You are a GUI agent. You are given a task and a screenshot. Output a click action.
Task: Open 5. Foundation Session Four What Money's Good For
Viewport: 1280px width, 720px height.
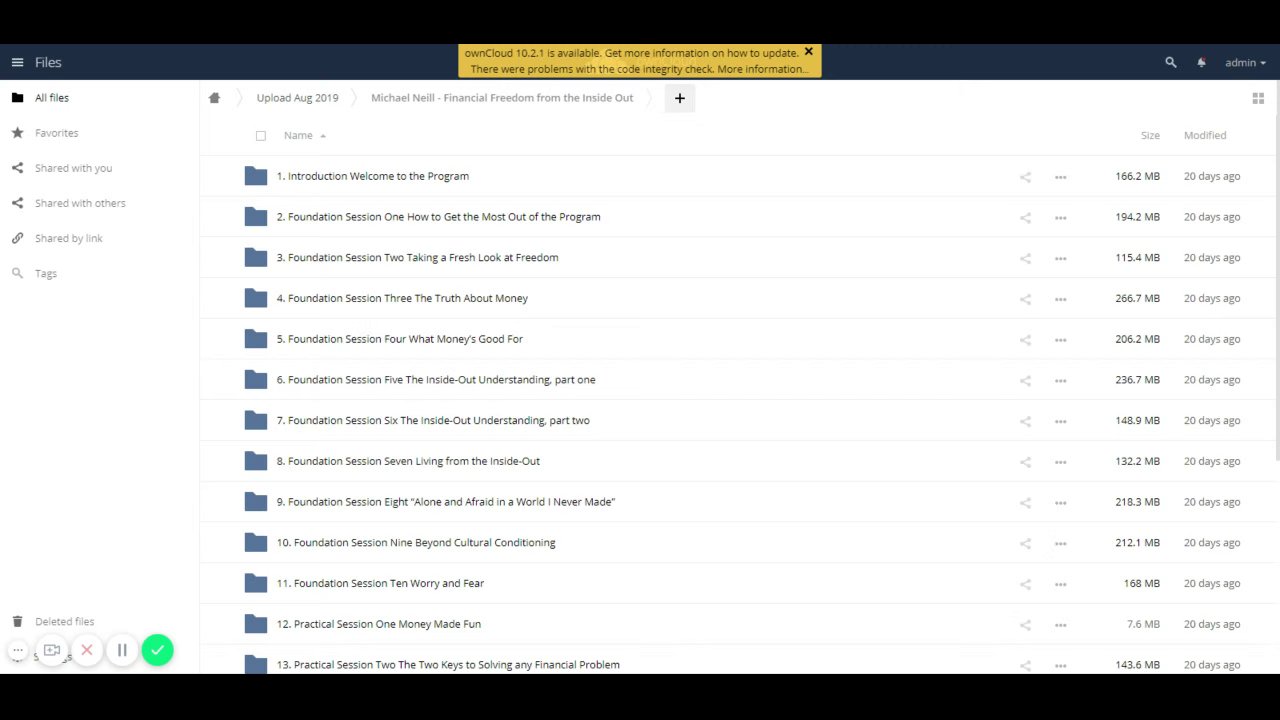click(400, 339)
